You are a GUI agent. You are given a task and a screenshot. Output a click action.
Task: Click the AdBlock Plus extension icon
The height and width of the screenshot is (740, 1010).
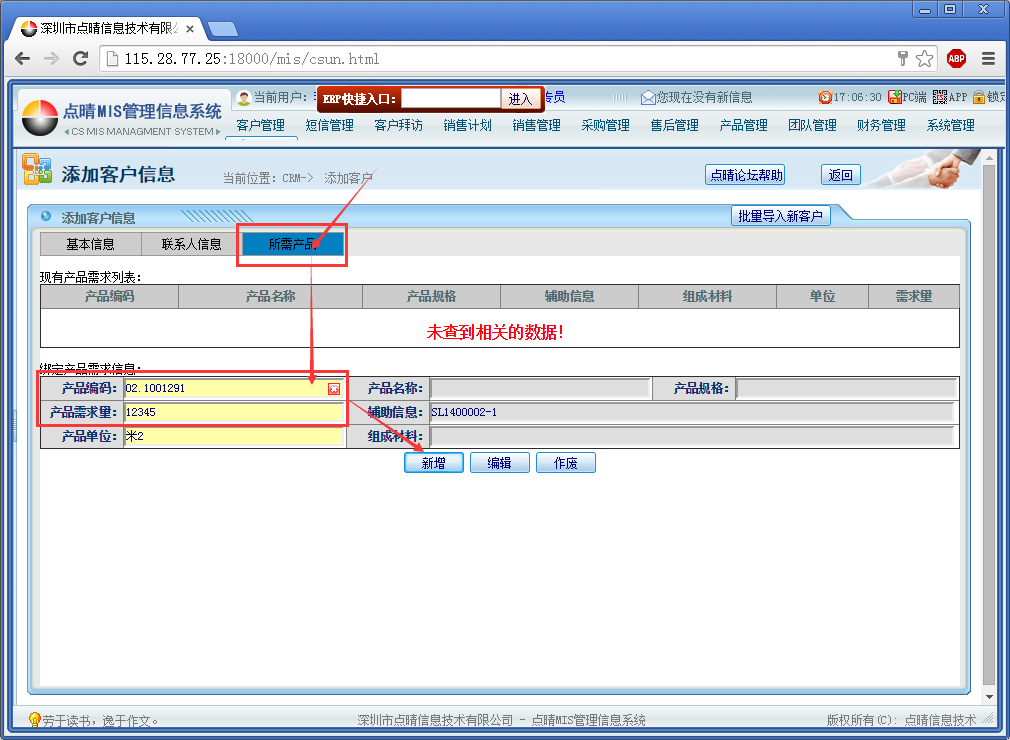[x=956, y=59]
